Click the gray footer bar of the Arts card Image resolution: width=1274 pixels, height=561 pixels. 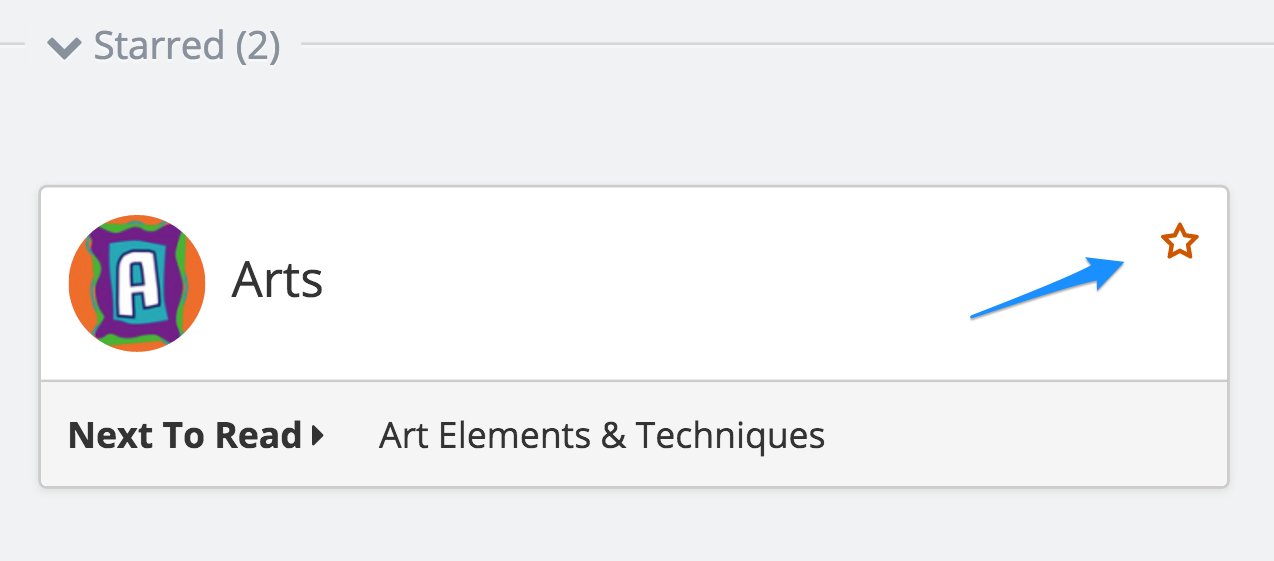[x=634, y=434]
